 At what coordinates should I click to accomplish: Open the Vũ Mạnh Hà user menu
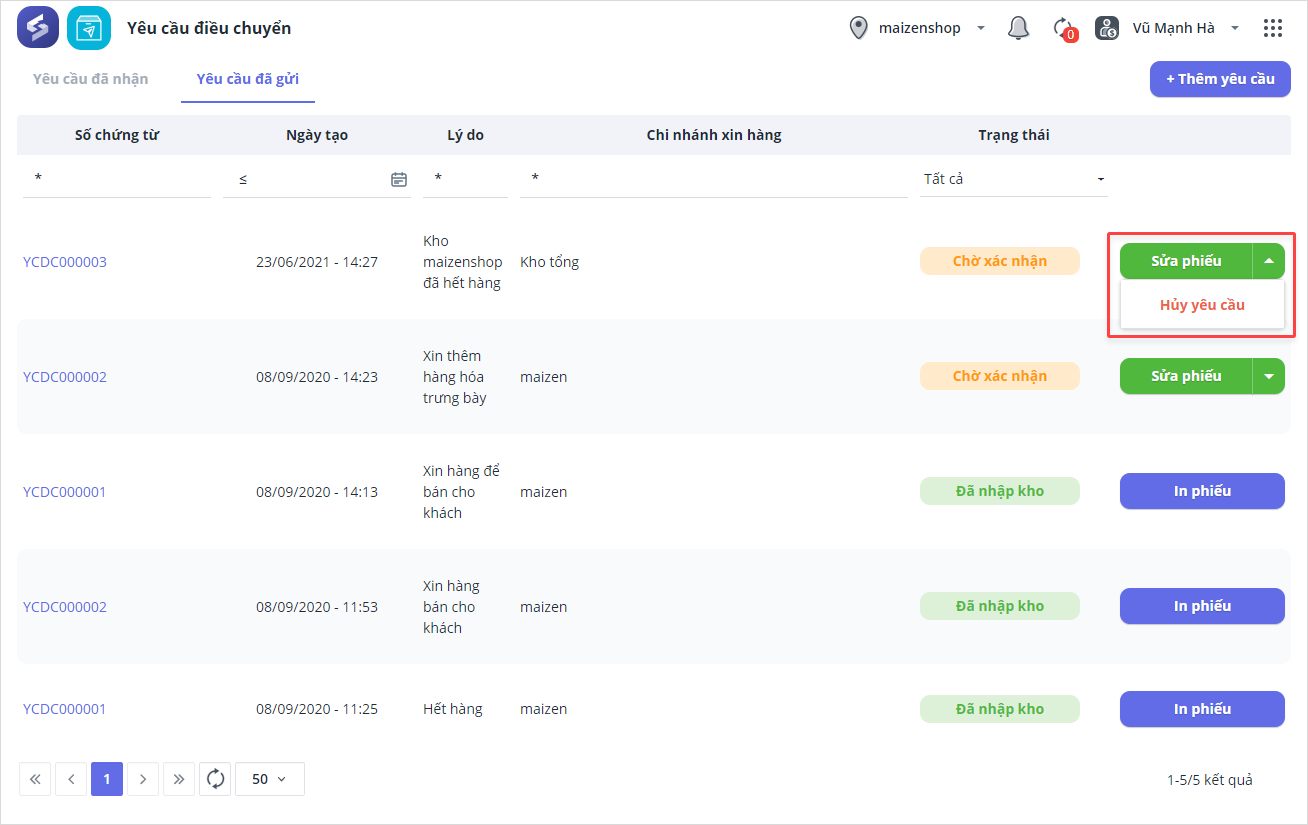1173,28
